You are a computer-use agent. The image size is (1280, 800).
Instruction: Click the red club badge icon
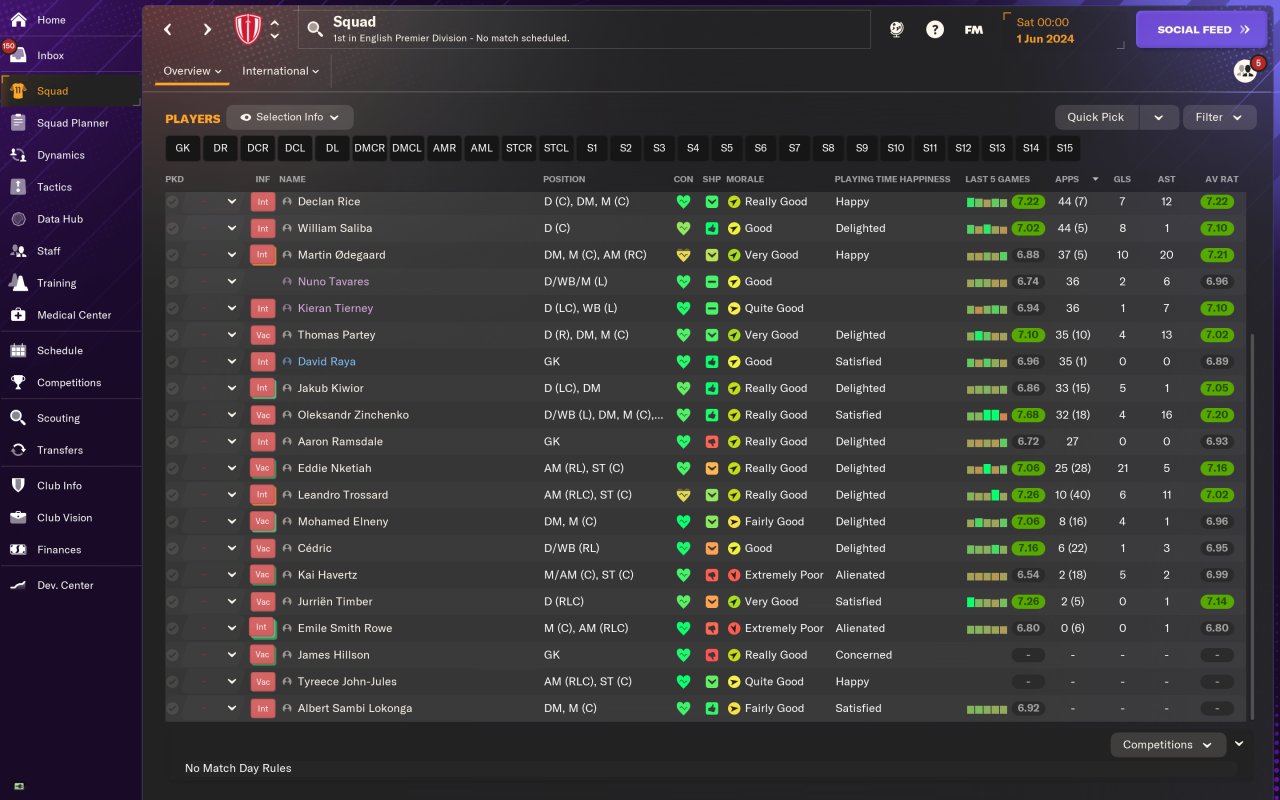[247, 29]
